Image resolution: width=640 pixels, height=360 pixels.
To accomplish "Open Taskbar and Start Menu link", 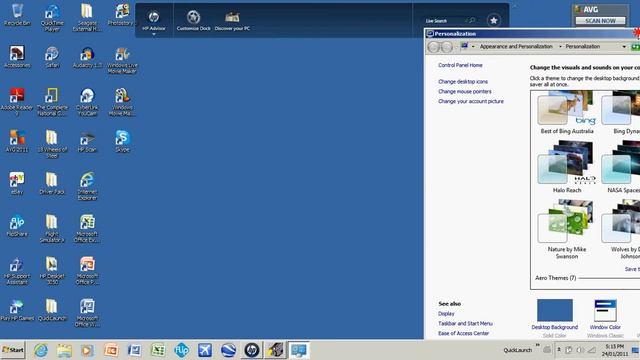I will [x=465, y=323].
